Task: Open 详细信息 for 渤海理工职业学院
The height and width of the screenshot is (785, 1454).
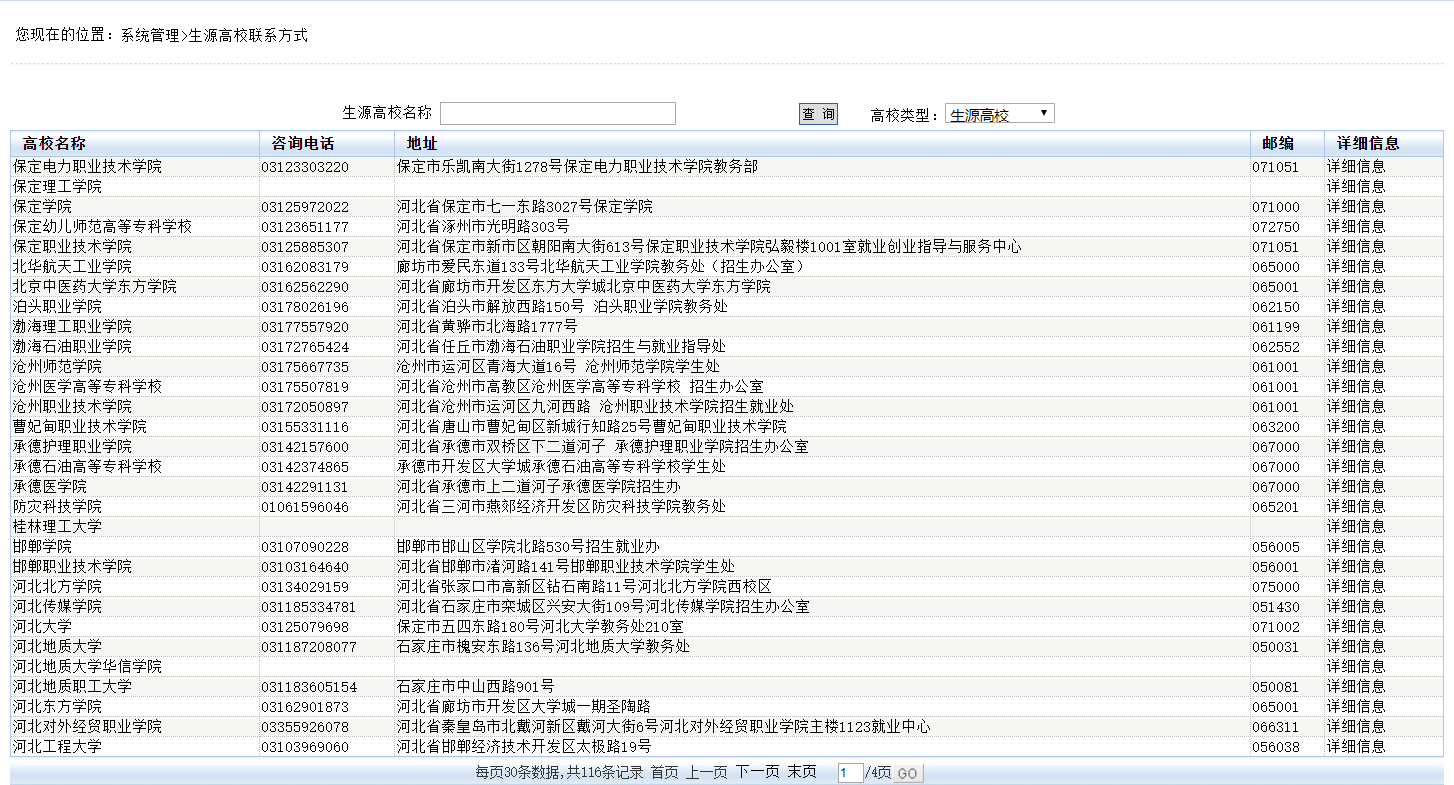Action: pos(1356,327)
